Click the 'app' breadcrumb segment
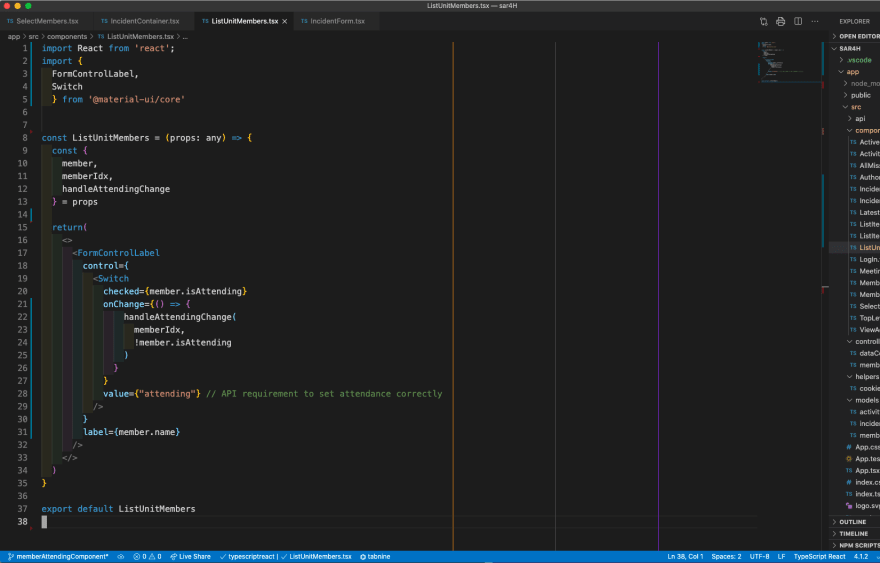This screenshot has width=880, height=563. click(13, 36)
